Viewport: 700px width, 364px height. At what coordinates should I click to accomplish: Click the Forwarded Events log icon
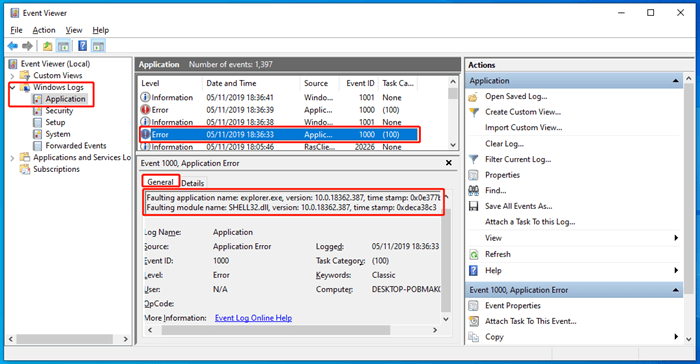[38, 146]
